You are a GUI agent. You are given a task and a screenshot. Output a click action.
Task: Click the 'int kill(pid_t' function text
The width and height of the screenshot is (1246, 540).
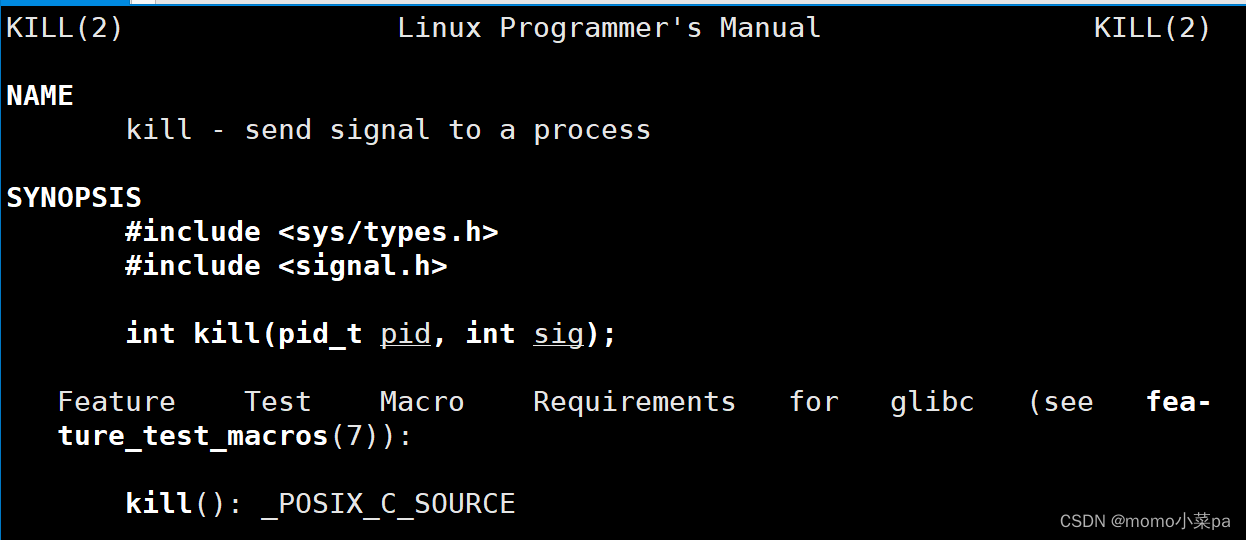click(244, 334)
